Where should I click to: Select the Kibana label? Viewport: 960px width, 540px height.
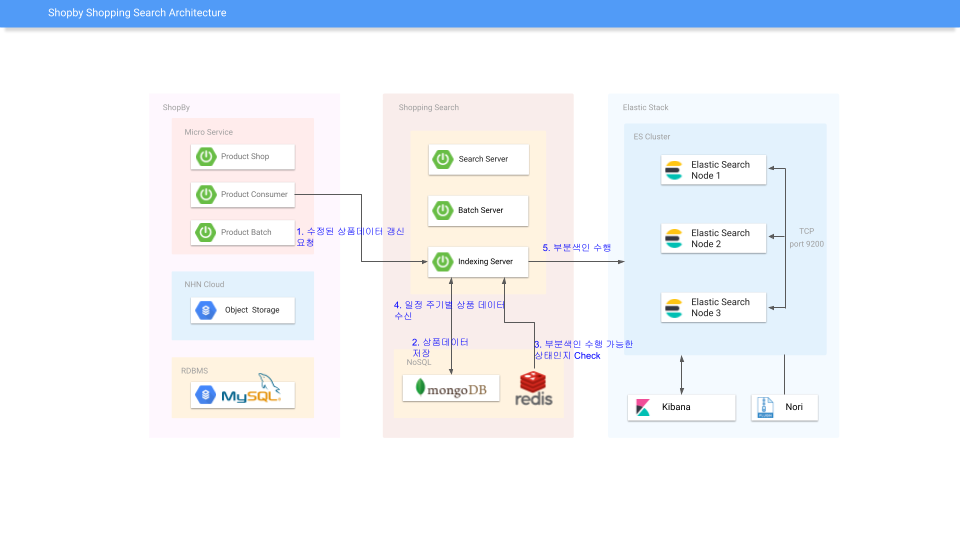[676, 407]
